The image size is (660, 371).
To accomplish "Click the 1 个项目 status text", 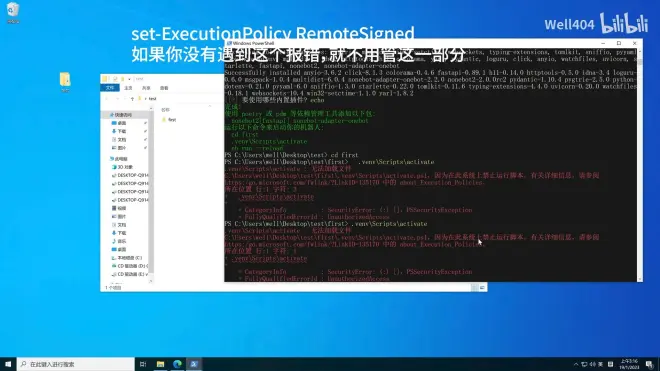I will [113, 288].
